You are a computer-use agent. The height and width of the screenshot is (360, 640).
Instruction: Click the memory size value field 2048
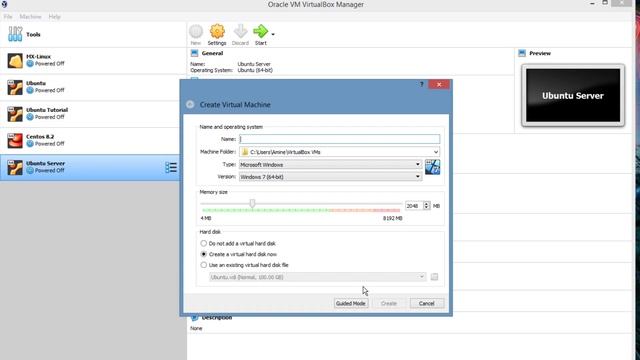pos(414,206)
